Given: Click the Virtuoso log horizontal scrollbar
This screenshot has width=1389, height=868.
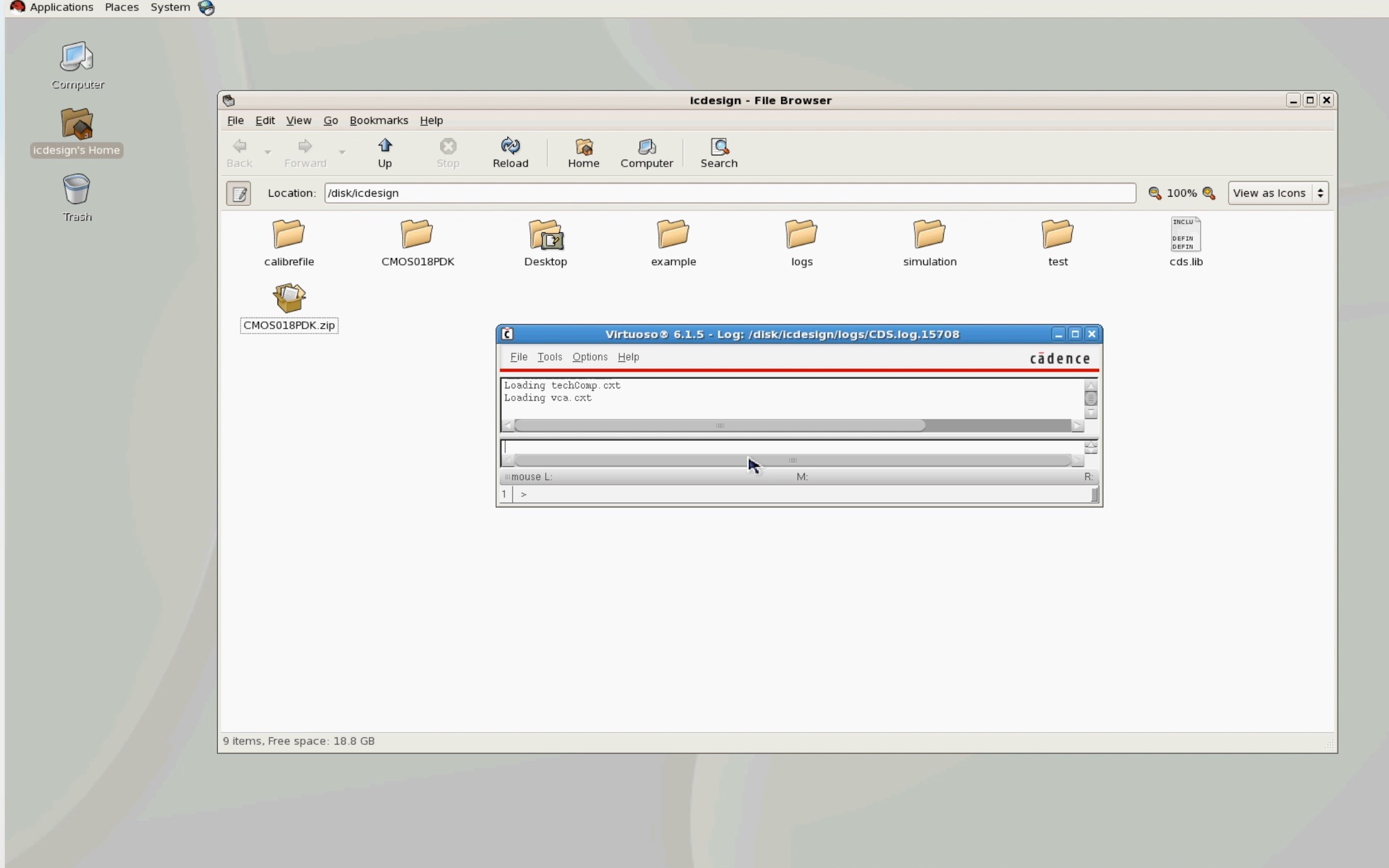Looking at the screenshot, I should [719, 426].
